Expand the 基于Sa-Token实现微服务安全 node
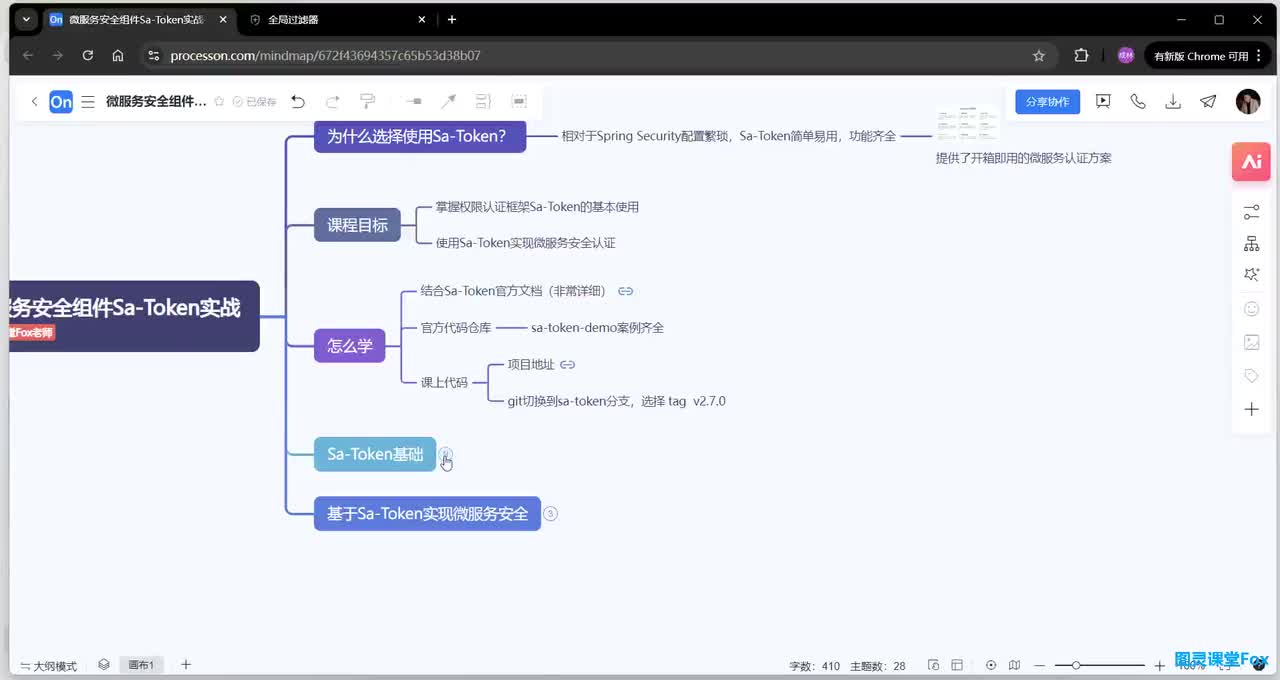This screenshot has height=680, width=1280. click(550, 514)
